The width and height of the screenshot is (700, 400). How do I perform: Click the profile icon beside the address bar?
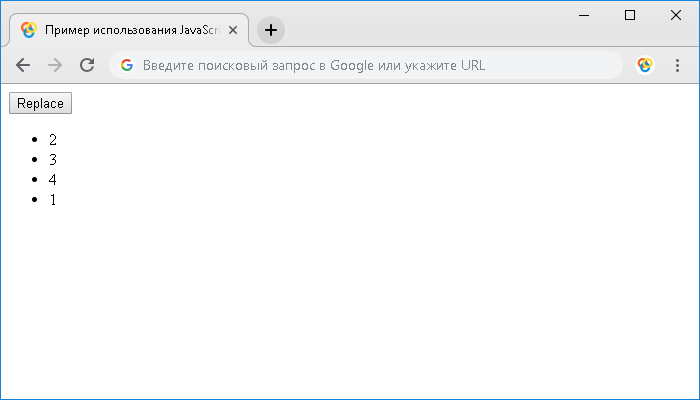645,65
